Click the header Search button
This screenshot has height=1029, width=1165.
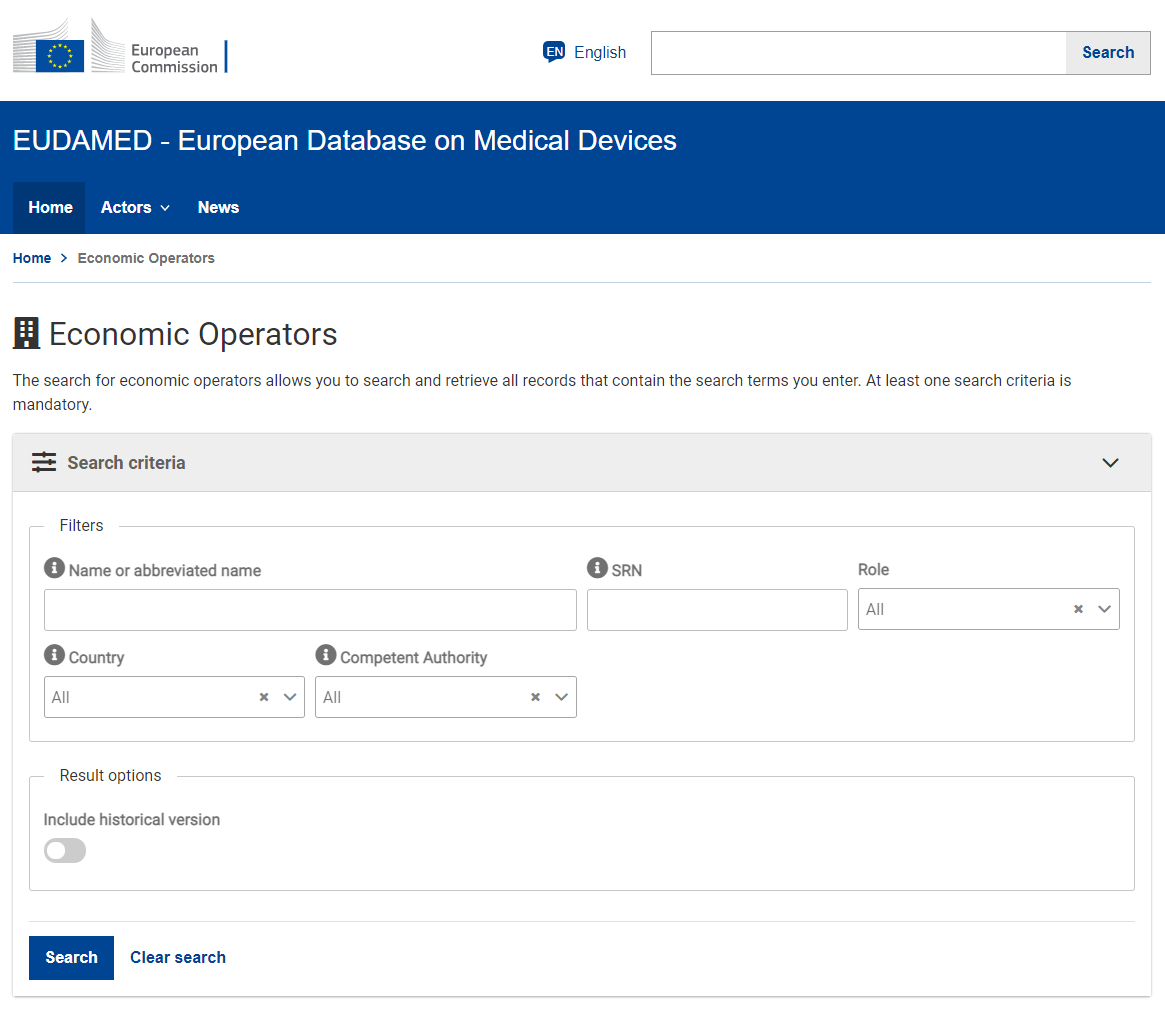pyautogui.click(x=1108, y=53)
